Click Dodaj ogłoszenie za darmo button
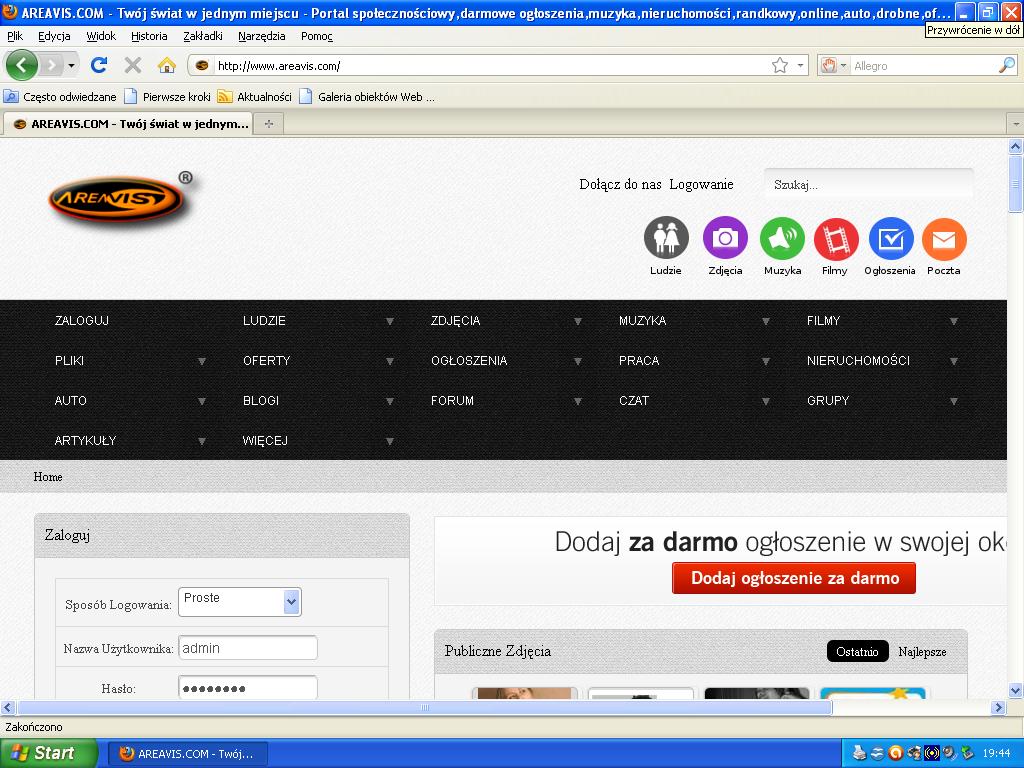 tap(794, 578)
